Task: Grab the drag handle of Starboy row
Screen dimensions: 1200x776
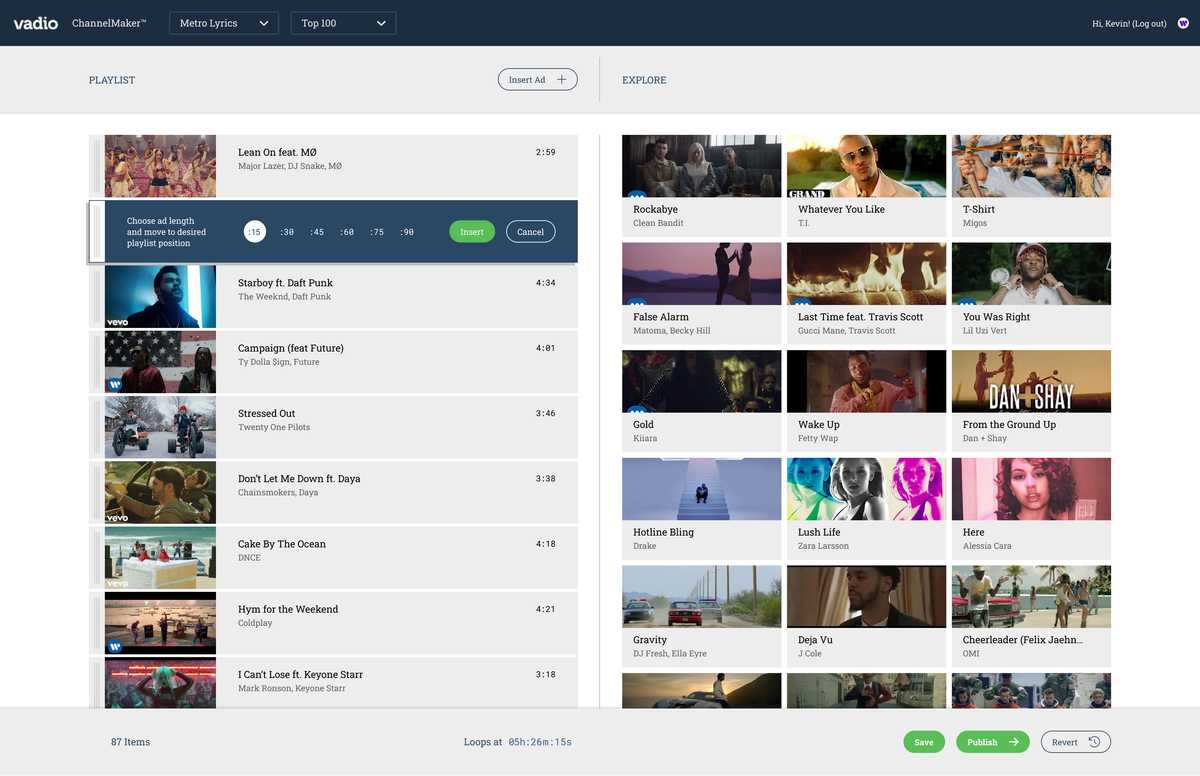Action: [x=97, y=296]
